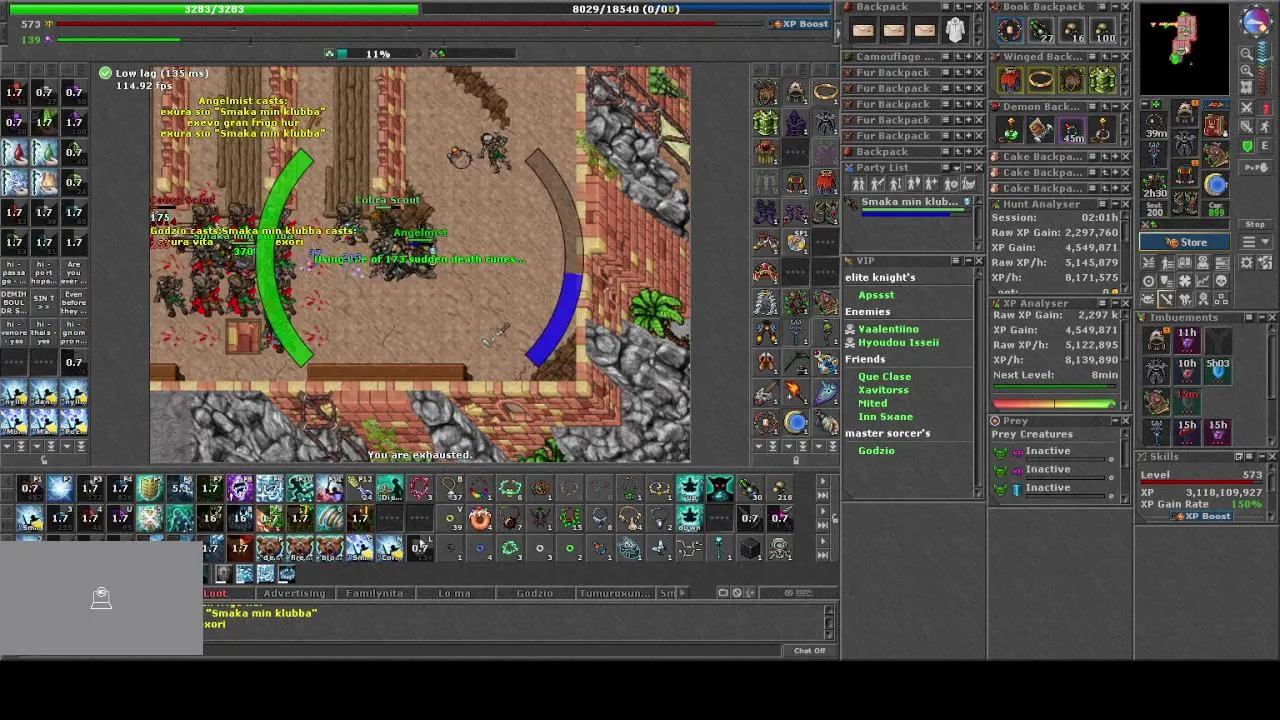Click the minimap view
Image resolution: width=1280 pixels, height=720 pixels.
coord(1184,50)
